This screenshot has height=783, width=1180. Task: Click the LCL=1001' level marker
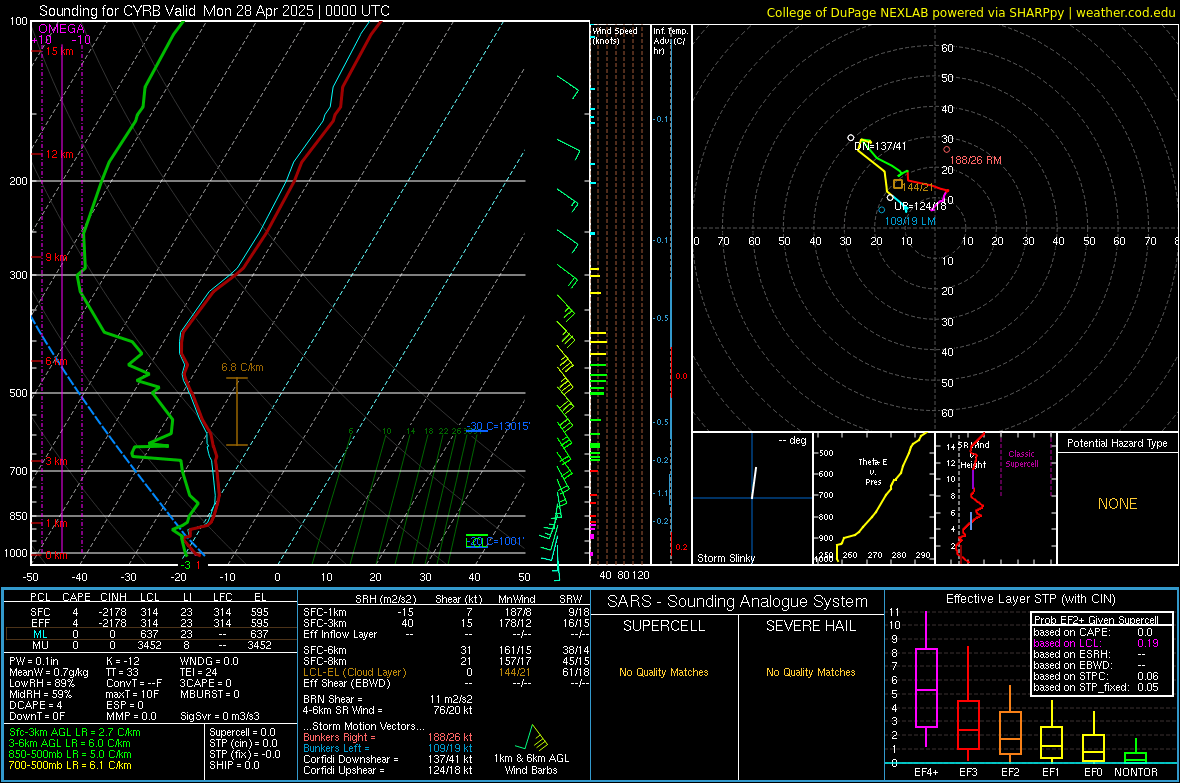tap(494, 541)
